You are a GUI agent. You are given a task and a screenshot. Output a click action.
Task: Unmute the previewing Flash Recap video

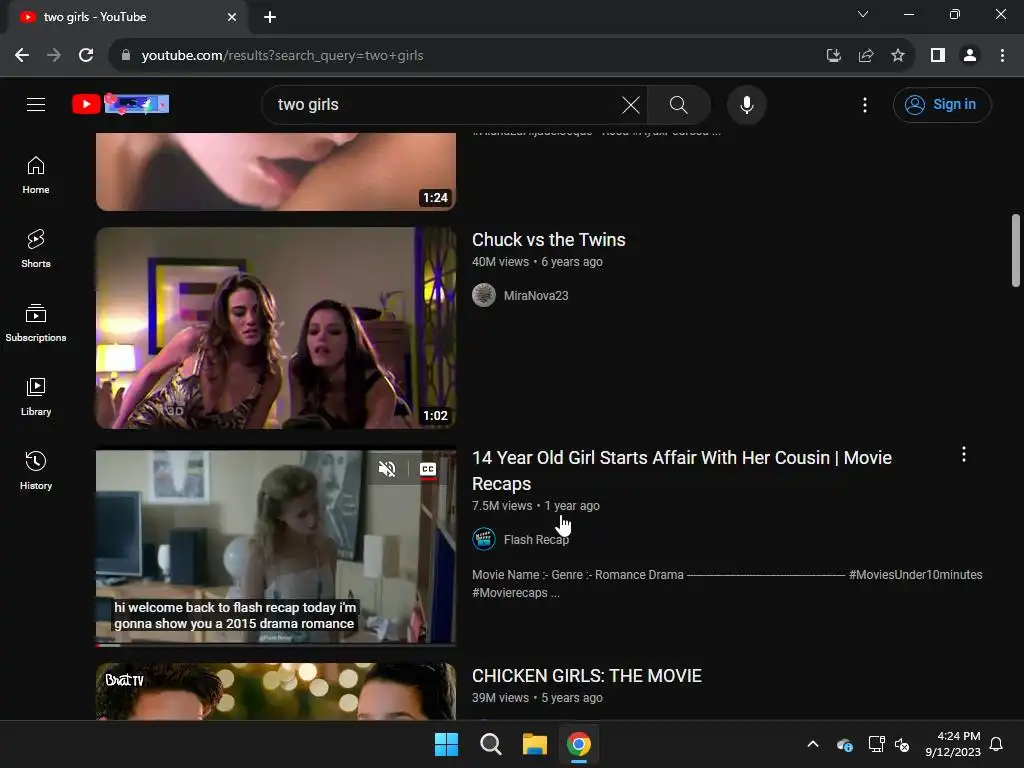pyautogui.click(x=387, y=469)
